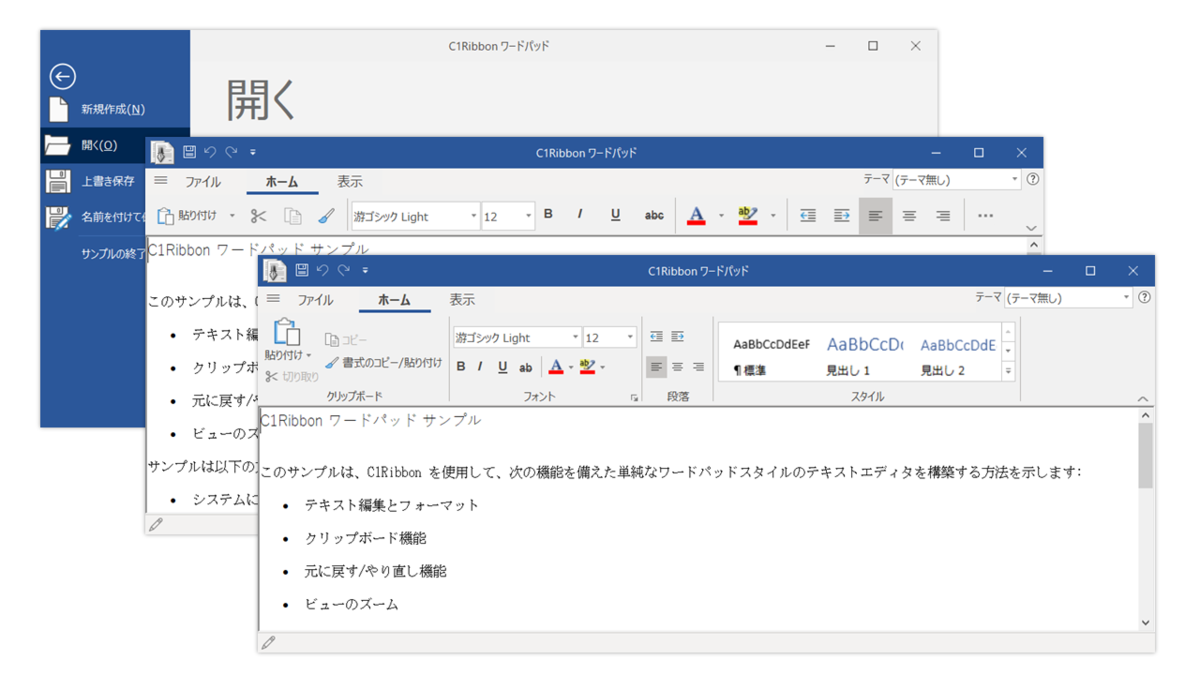1200x675 pixels.
Task: Click サンプルの終了 in backstage menu
Action: [113, 254]
